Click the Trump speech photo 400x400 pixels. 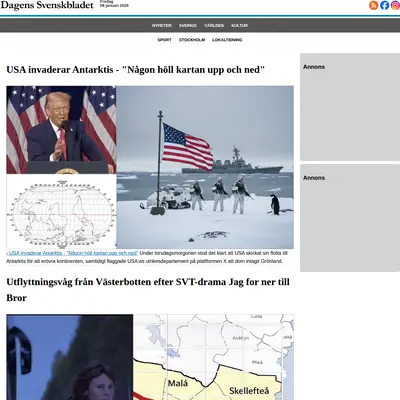61,130
